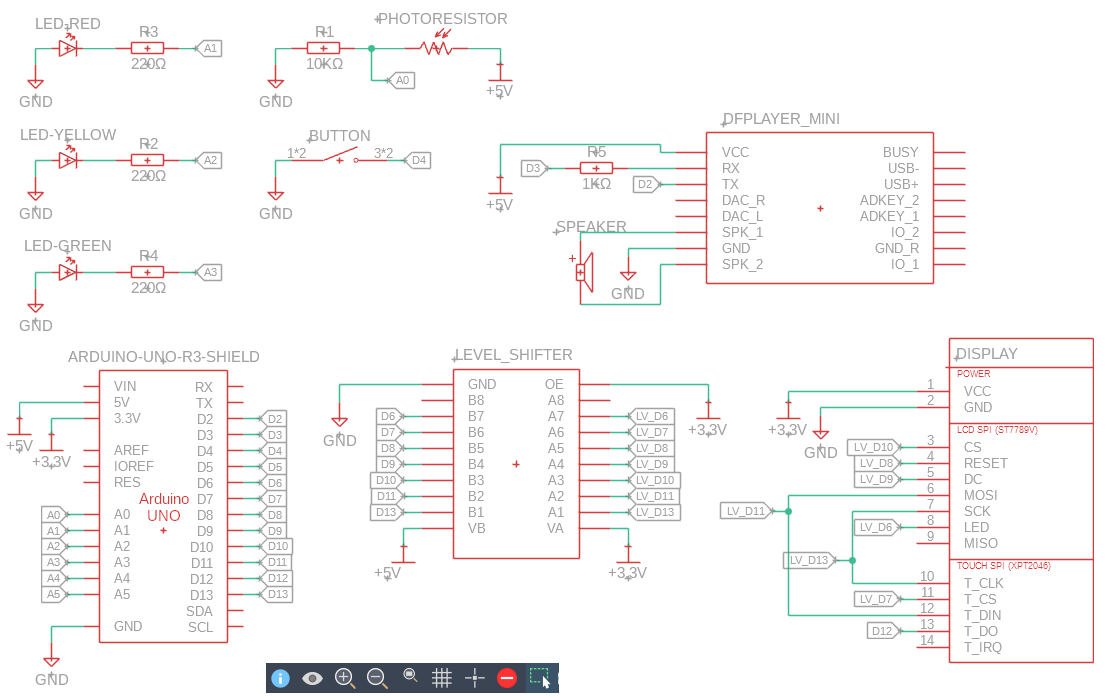Zoom out using the minus magnifier

(x=377, y=678)
